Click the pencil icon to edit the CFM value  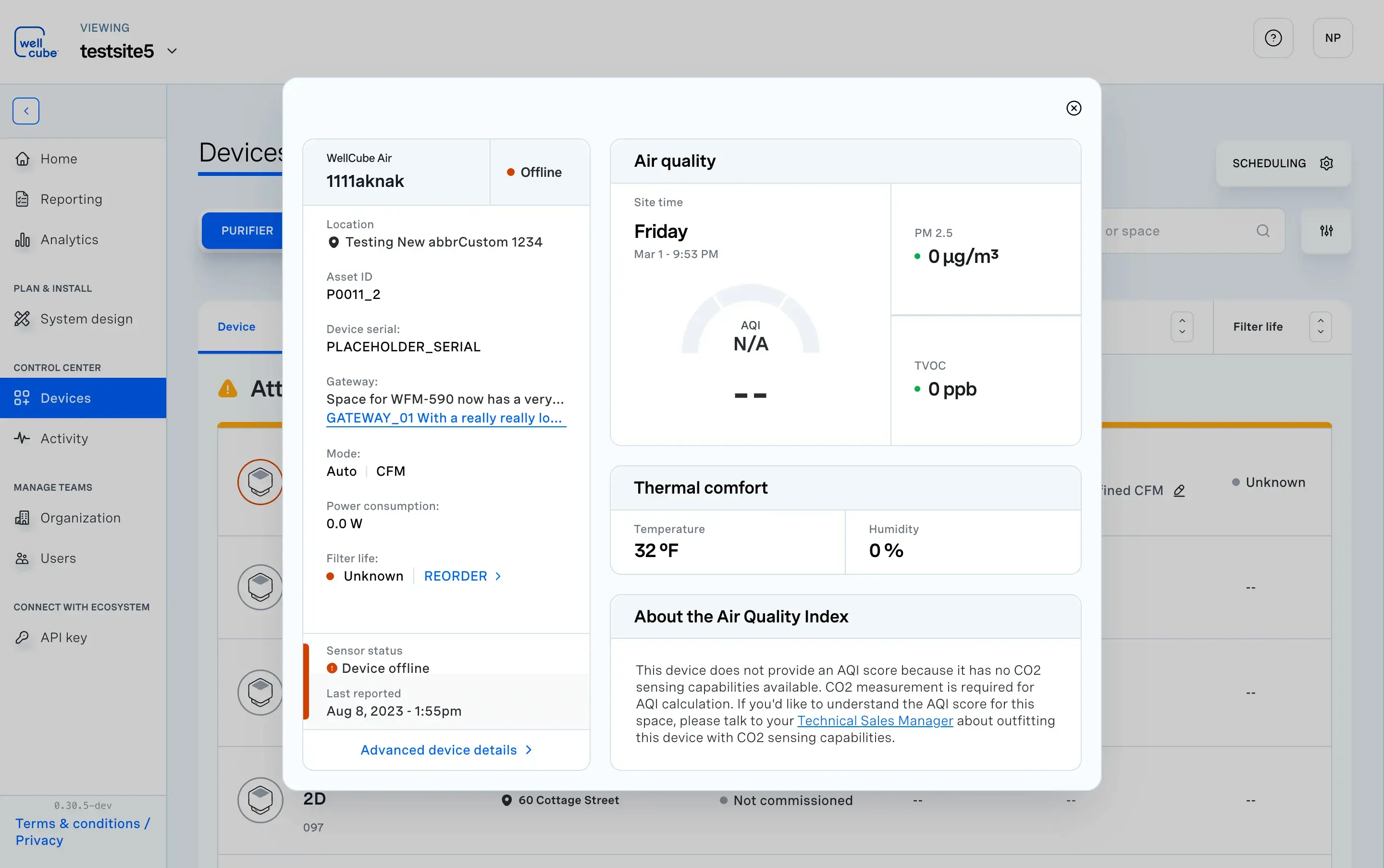[1180, 490]
